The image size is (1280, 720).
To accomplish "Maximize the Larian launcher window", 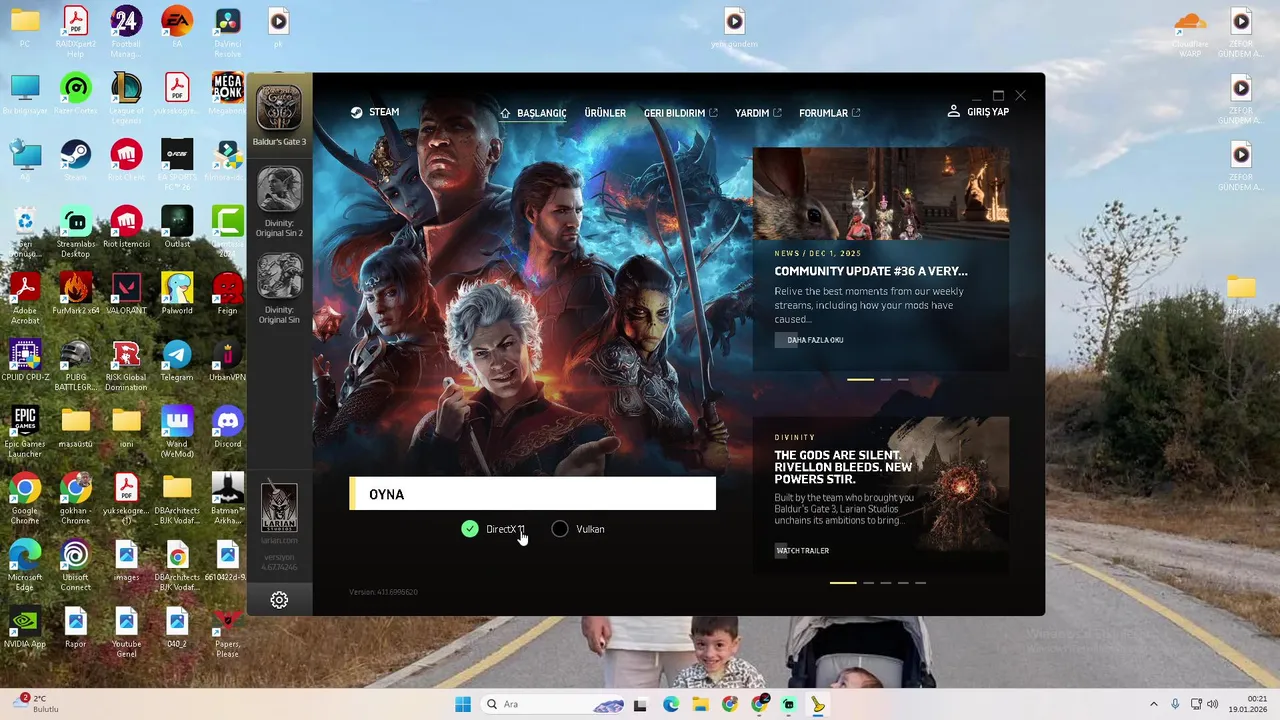I will [998, 95].
